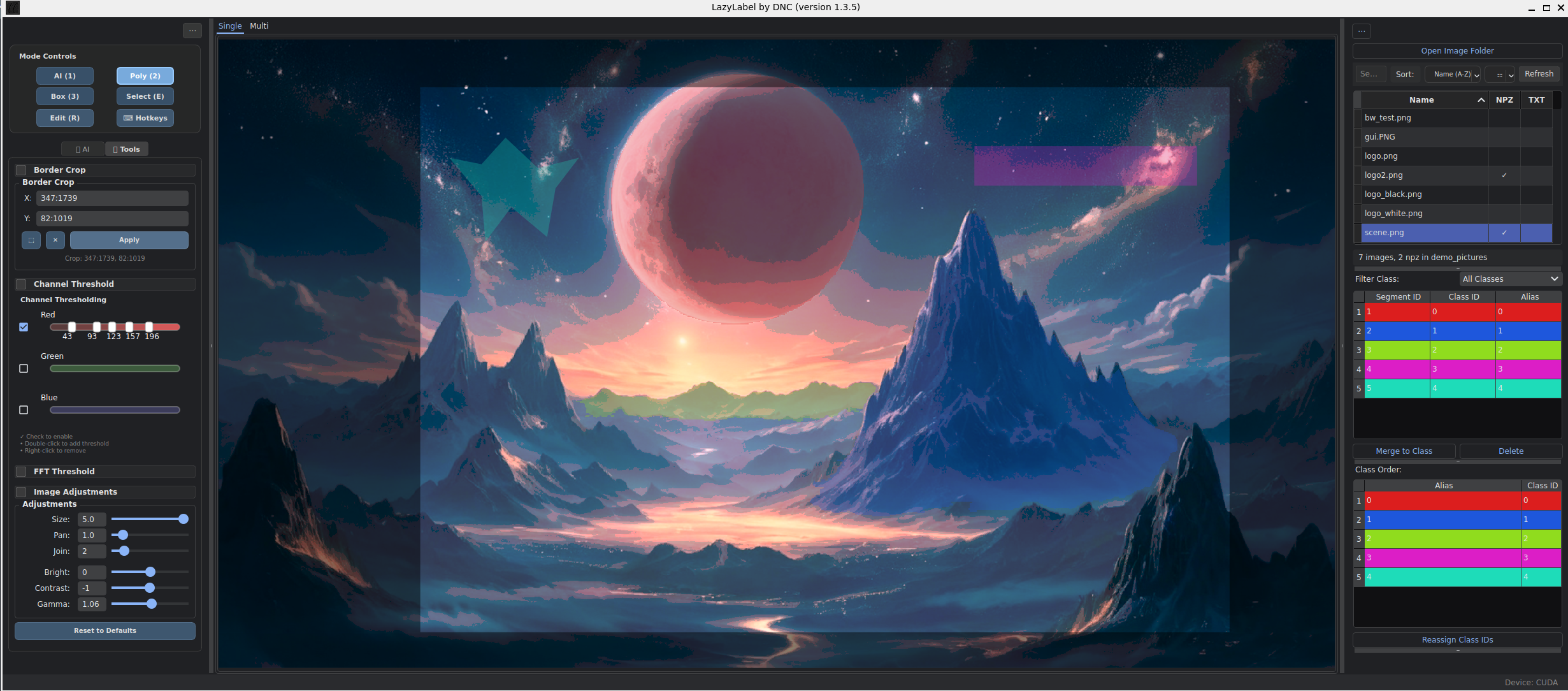
Task: Click the left panel ellipsis menu button
Action: coord(192,30)
